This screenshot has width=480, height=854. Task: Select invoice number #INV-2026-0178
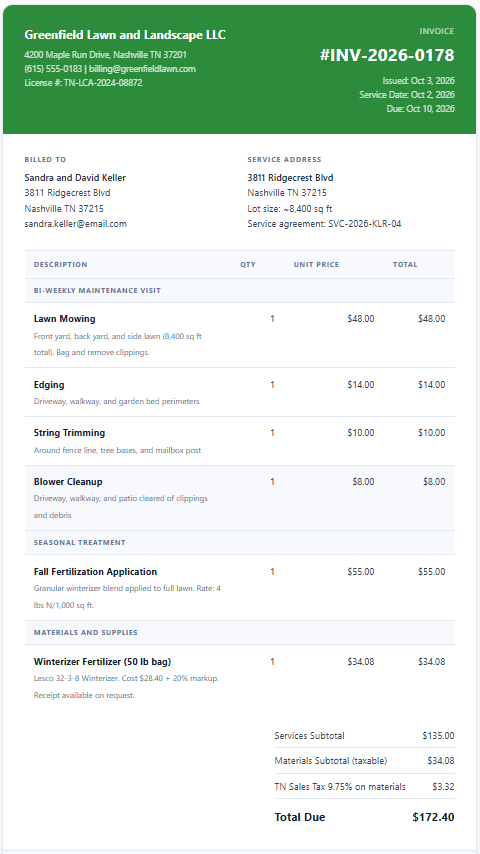coord(387,55)
